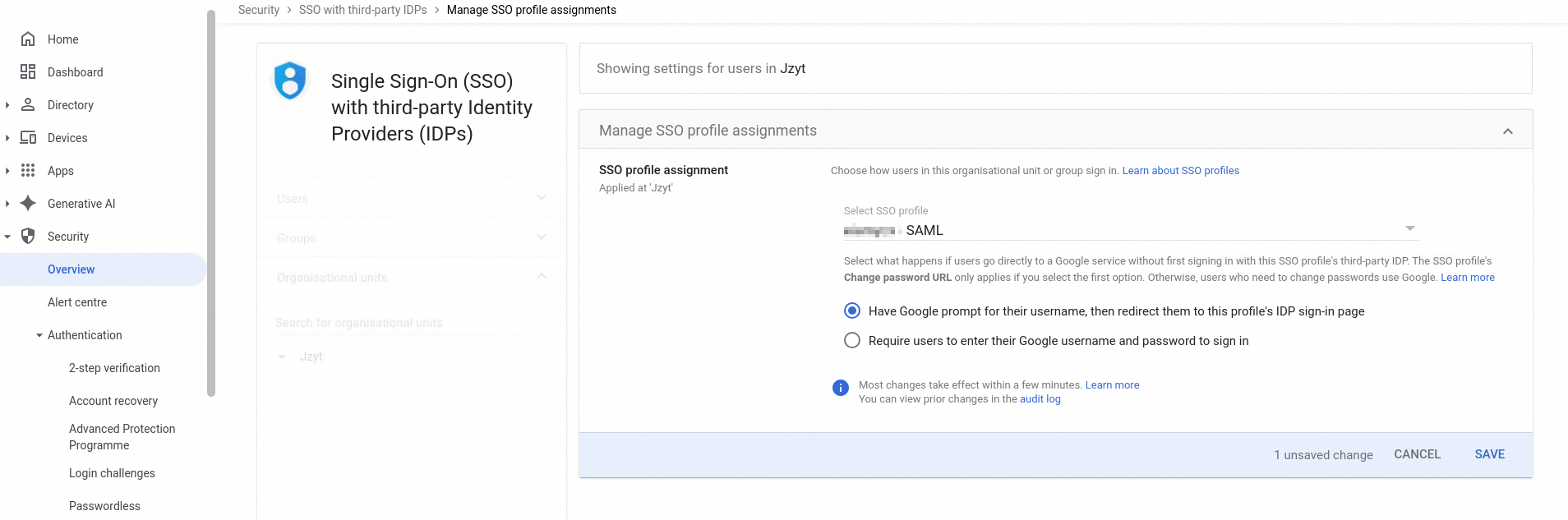Viewport: 1568px width, 520px height.
Task: Click the sidebar vertical scrollbar
Action: pyautogui.click(x=211, y=203)
